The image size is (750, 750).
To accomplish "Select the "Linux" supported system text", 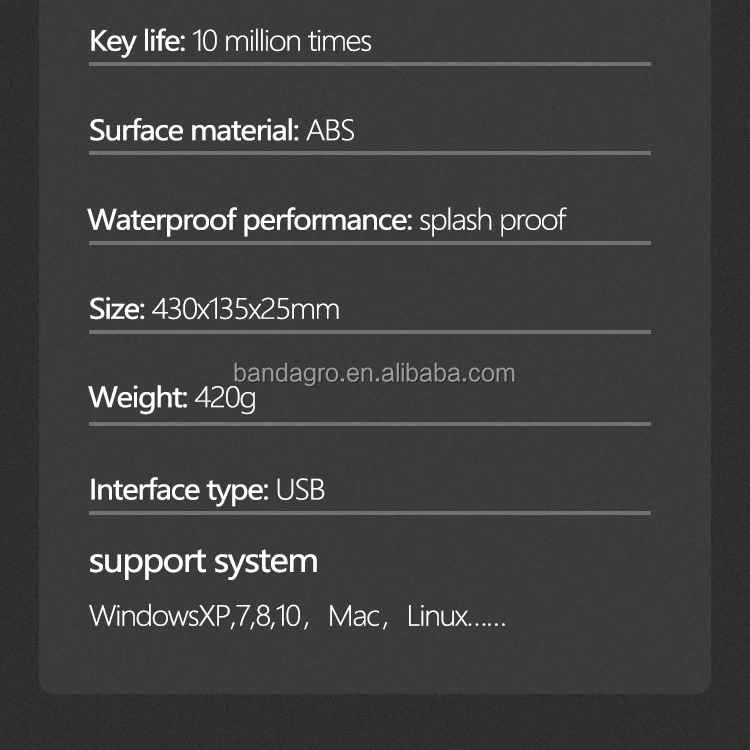I will pos(437,616).
